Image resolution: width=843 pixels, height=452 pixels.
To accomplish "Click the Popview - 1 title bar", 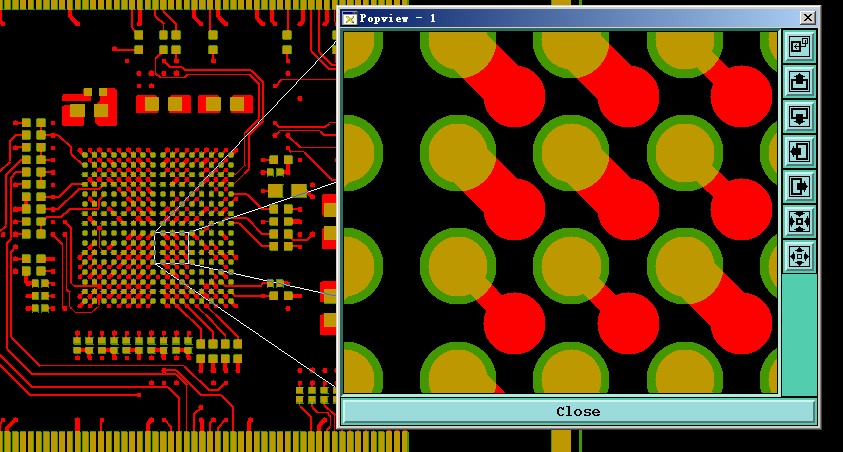I will point(578,18).
